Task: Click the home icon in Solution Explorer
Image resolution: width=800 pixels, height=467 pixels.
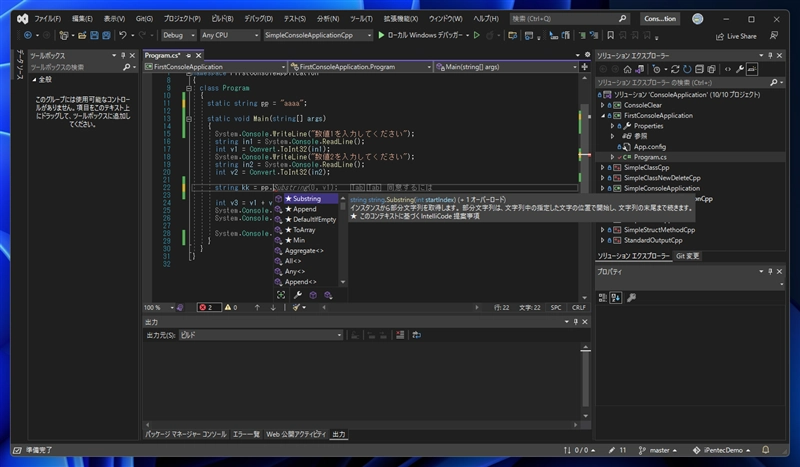Action: coord(627,69)
